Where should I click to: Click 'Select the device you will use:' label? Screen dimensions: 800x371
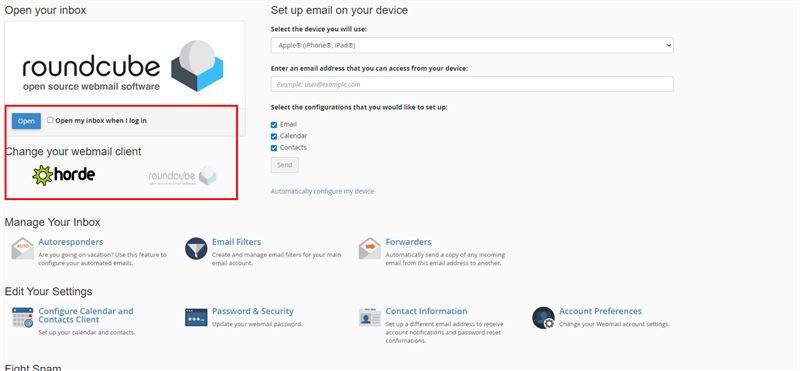tap(318, 29)
